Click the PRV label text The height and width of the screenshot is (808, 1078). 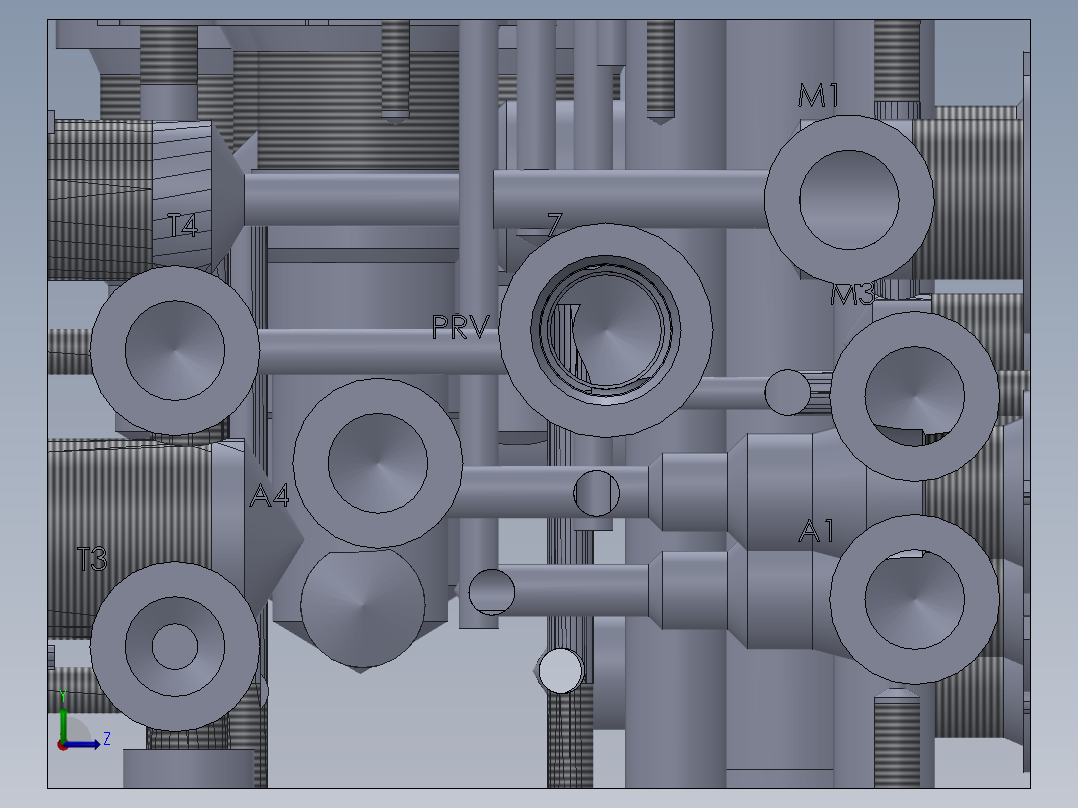(x=461, y=327)
